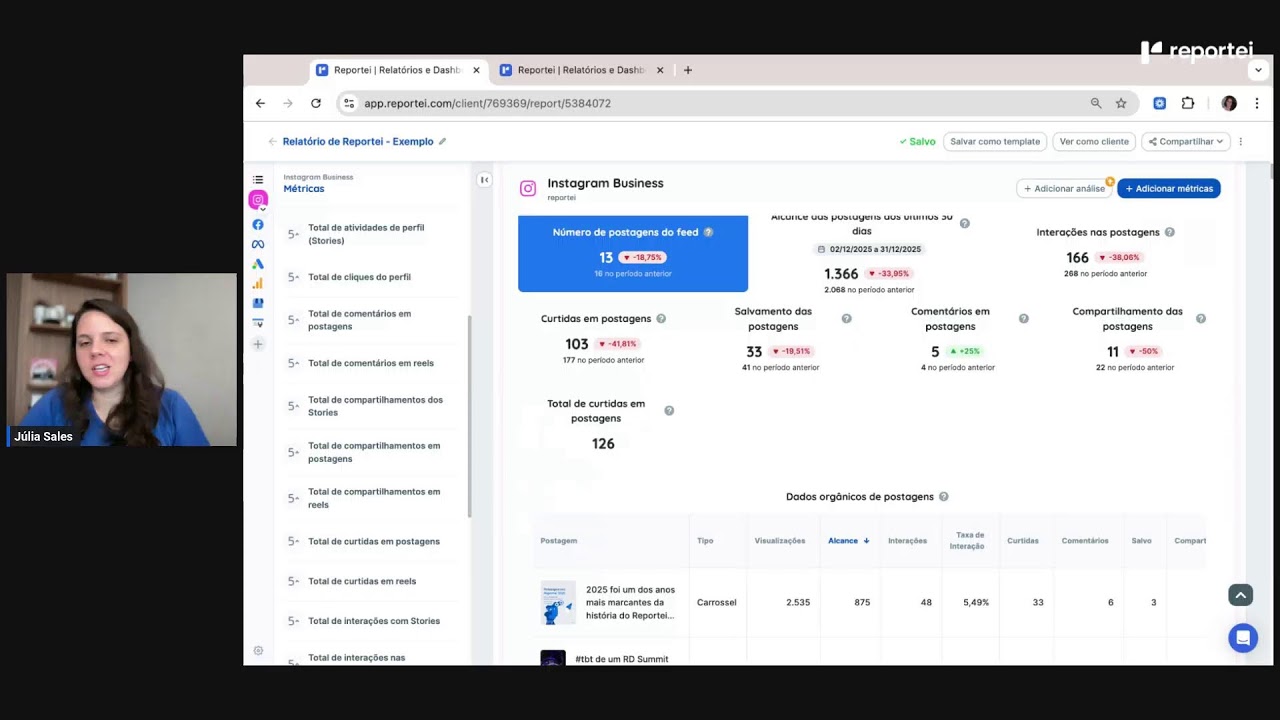1280x720 pixels.
Task: Open new browser tab
Action: point(688,70)
